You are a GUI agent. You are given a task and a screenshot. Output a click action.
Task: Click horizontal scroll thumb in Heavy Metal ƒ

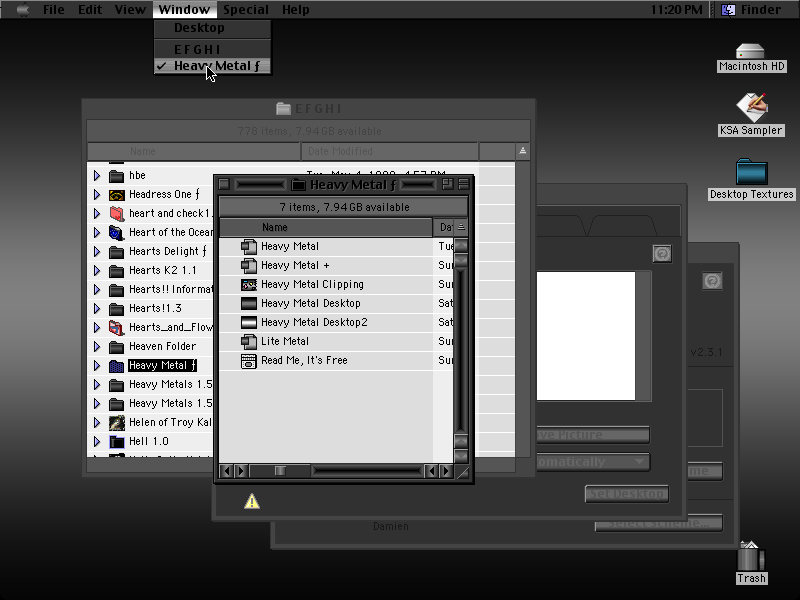(x=280, y=471)
